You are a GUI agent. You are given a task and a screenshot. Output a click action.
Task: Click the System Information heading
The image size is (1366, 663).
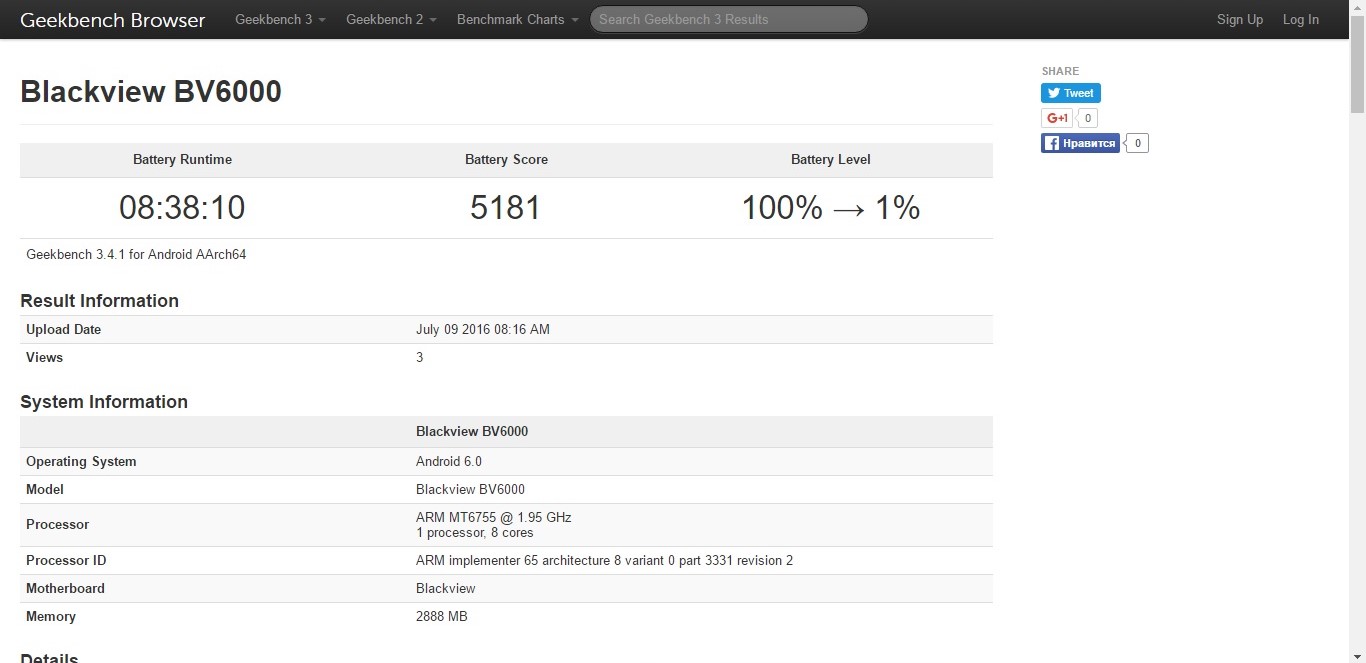pyautogui.click(x=104, y=402)
